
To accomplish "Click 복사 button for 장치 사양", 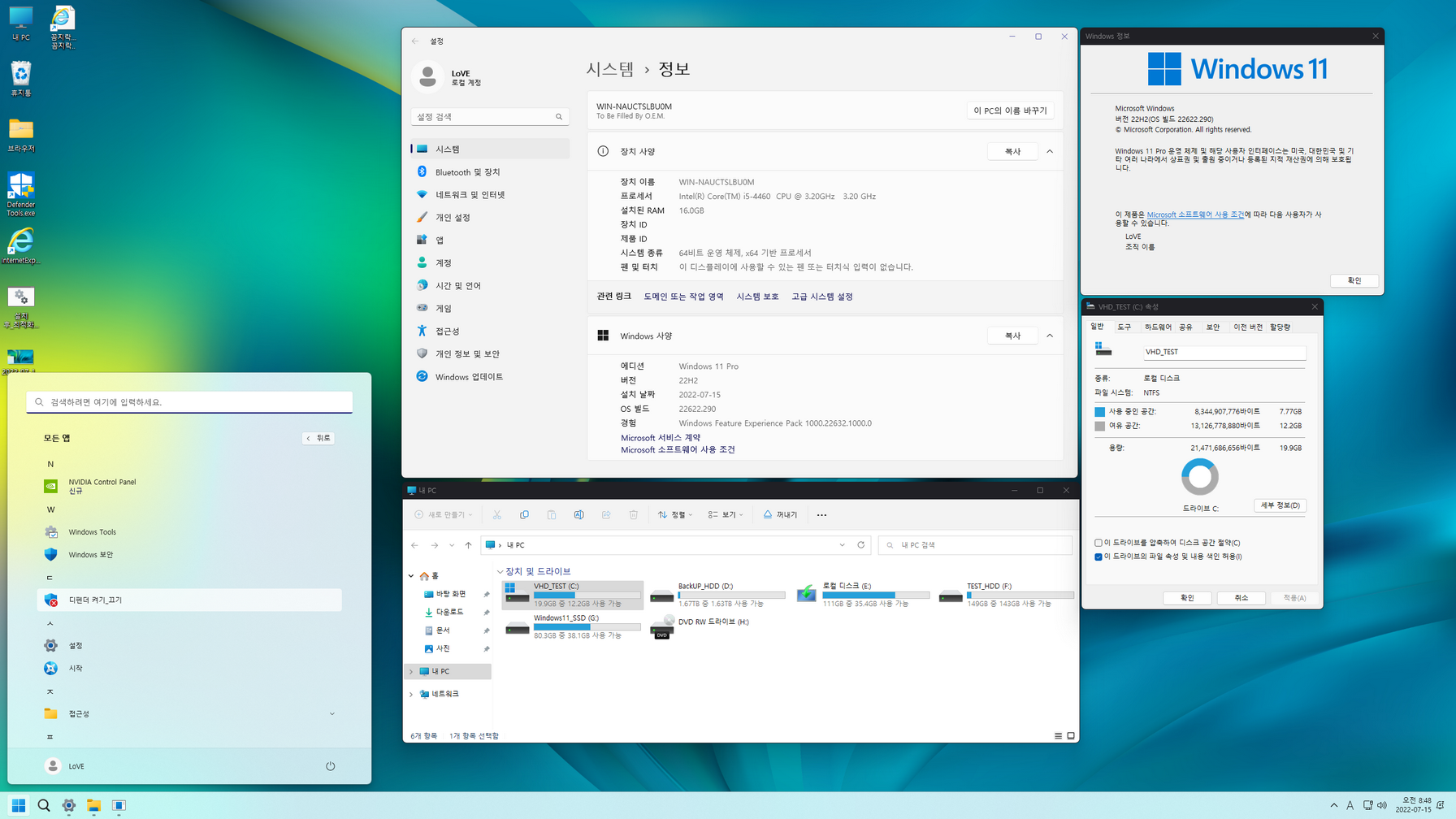I will (x=1012, y=151).
